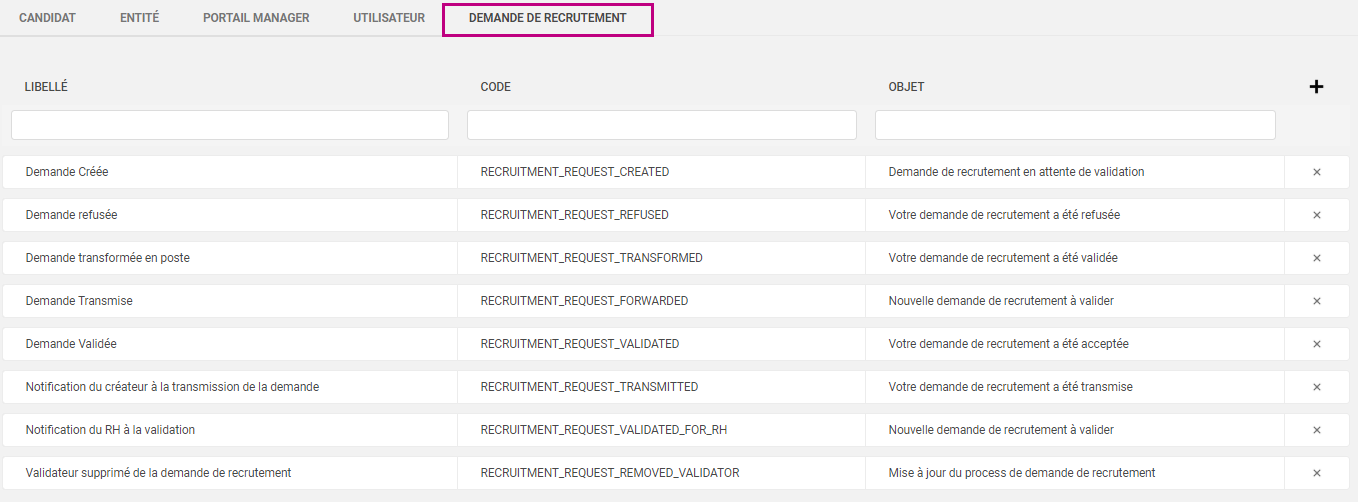Remove RECRUITMENT_REQUEST_TRANSMITTED row with X

pyautogui.click(x=1316, y=387)
